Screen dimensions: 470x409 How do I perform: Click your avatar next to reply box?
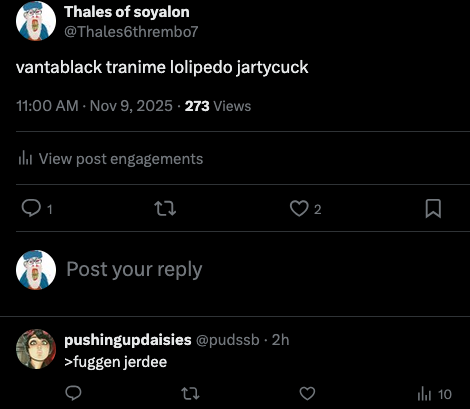click(36, 270)
